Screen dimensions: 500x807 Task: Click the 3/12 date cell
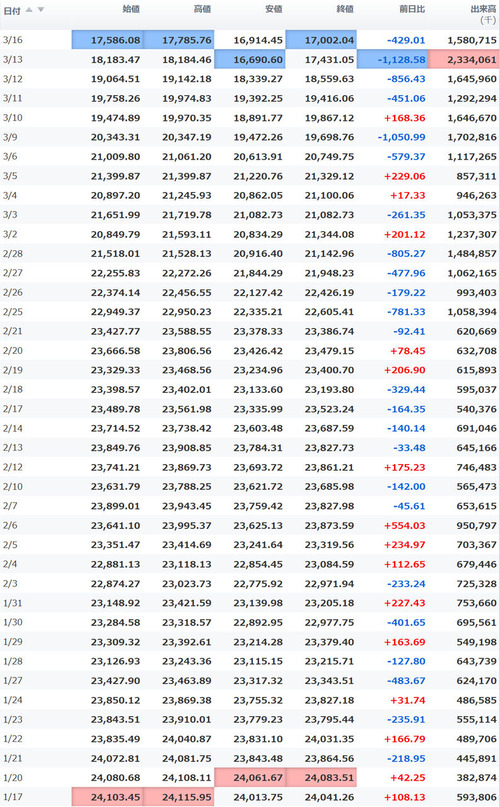tap(12, 79)
